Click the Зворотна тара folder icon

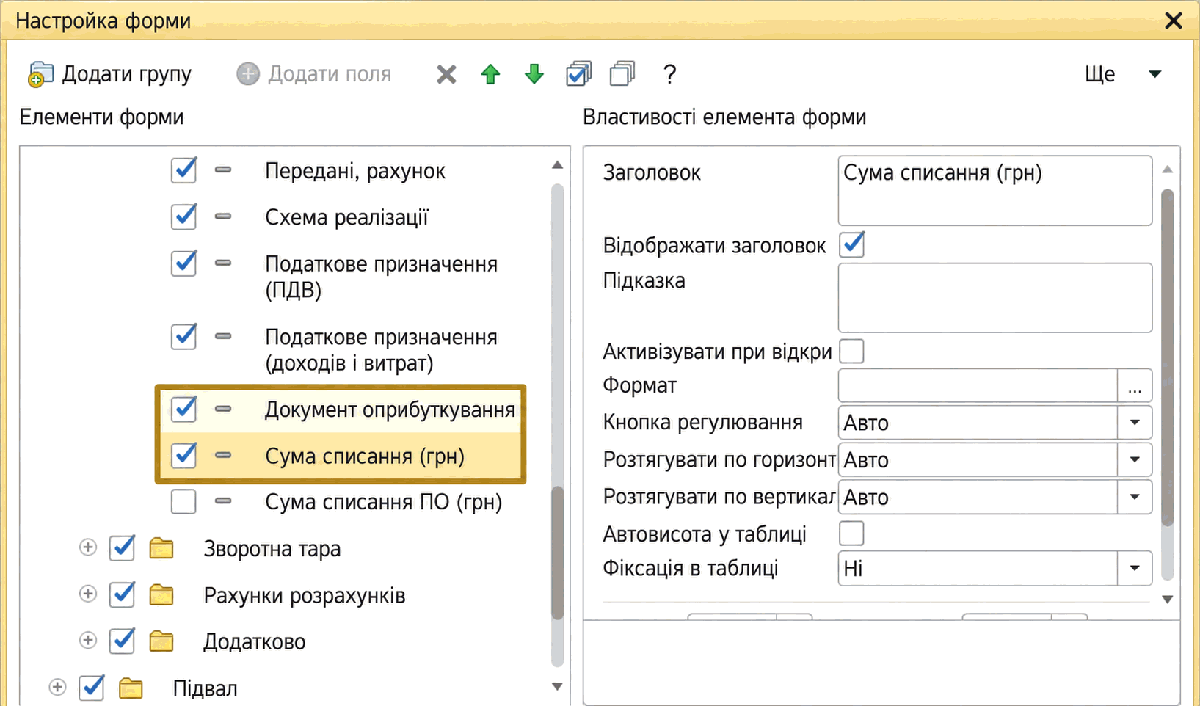click(x=161, y=549)
